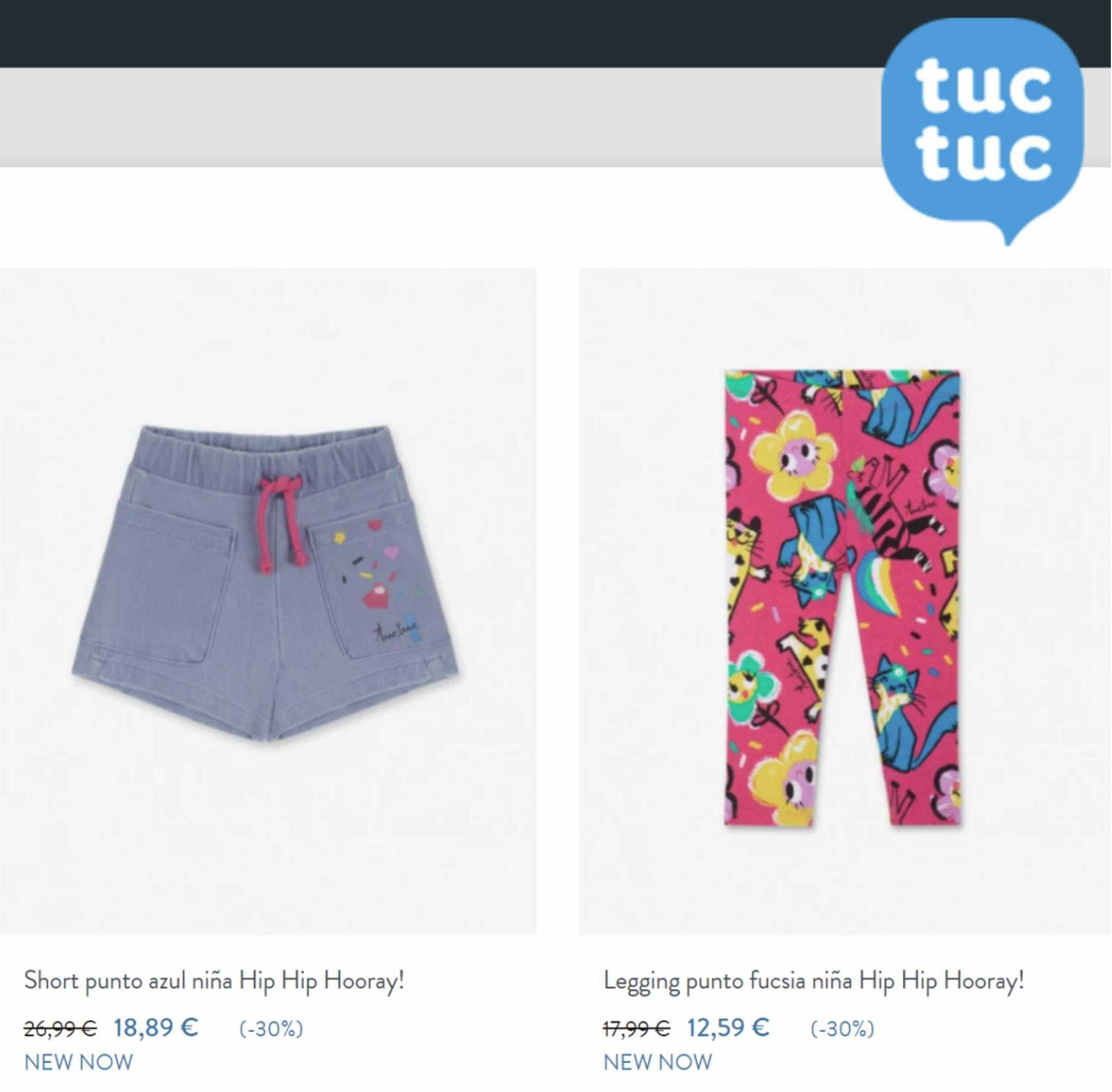Viewport: 1112px width, 1092px height.
Task: Click the (-30%) badge for the shorts
Action: pos(271,1029)
